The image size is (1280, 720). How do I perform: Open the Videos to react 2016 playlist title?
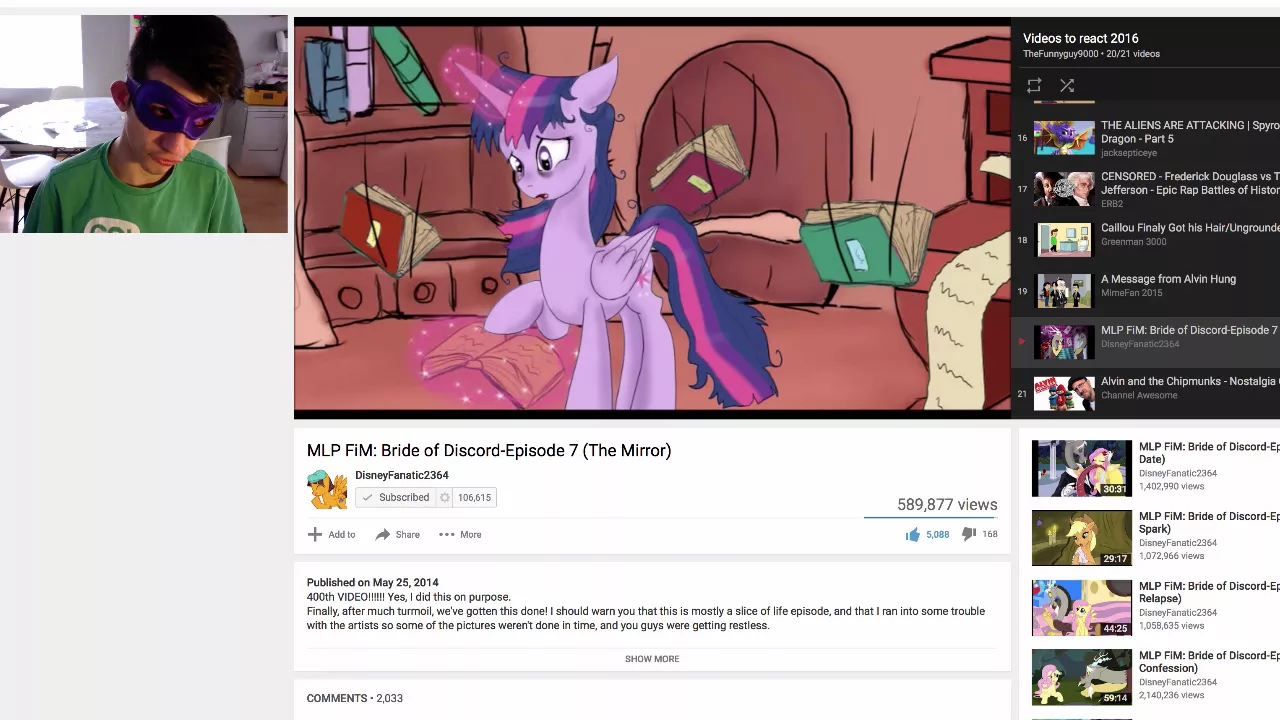pyautogui.click(x=1081, y=38)
